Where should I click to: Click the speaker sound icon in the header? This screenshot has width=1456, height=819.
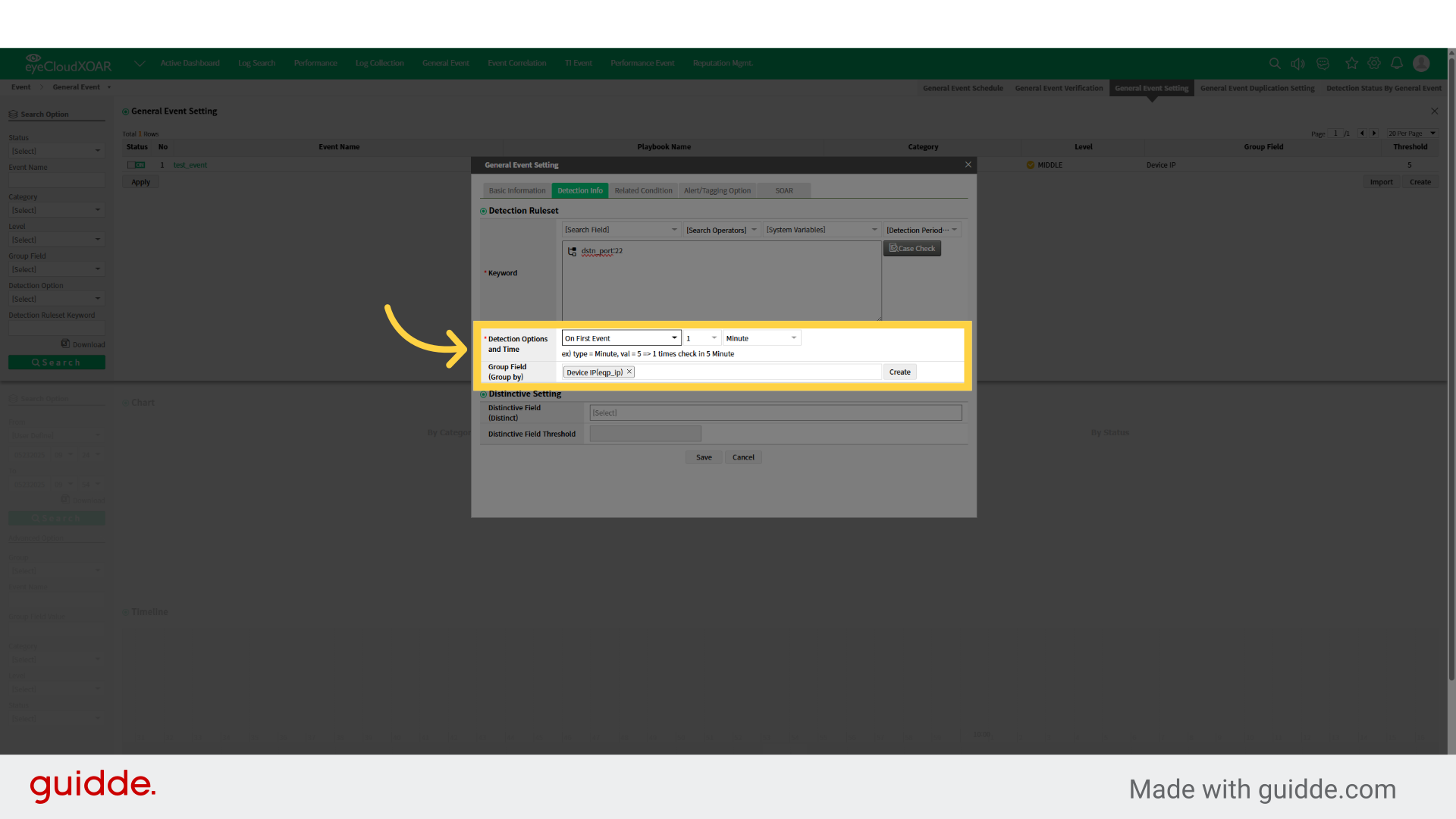1298,63
